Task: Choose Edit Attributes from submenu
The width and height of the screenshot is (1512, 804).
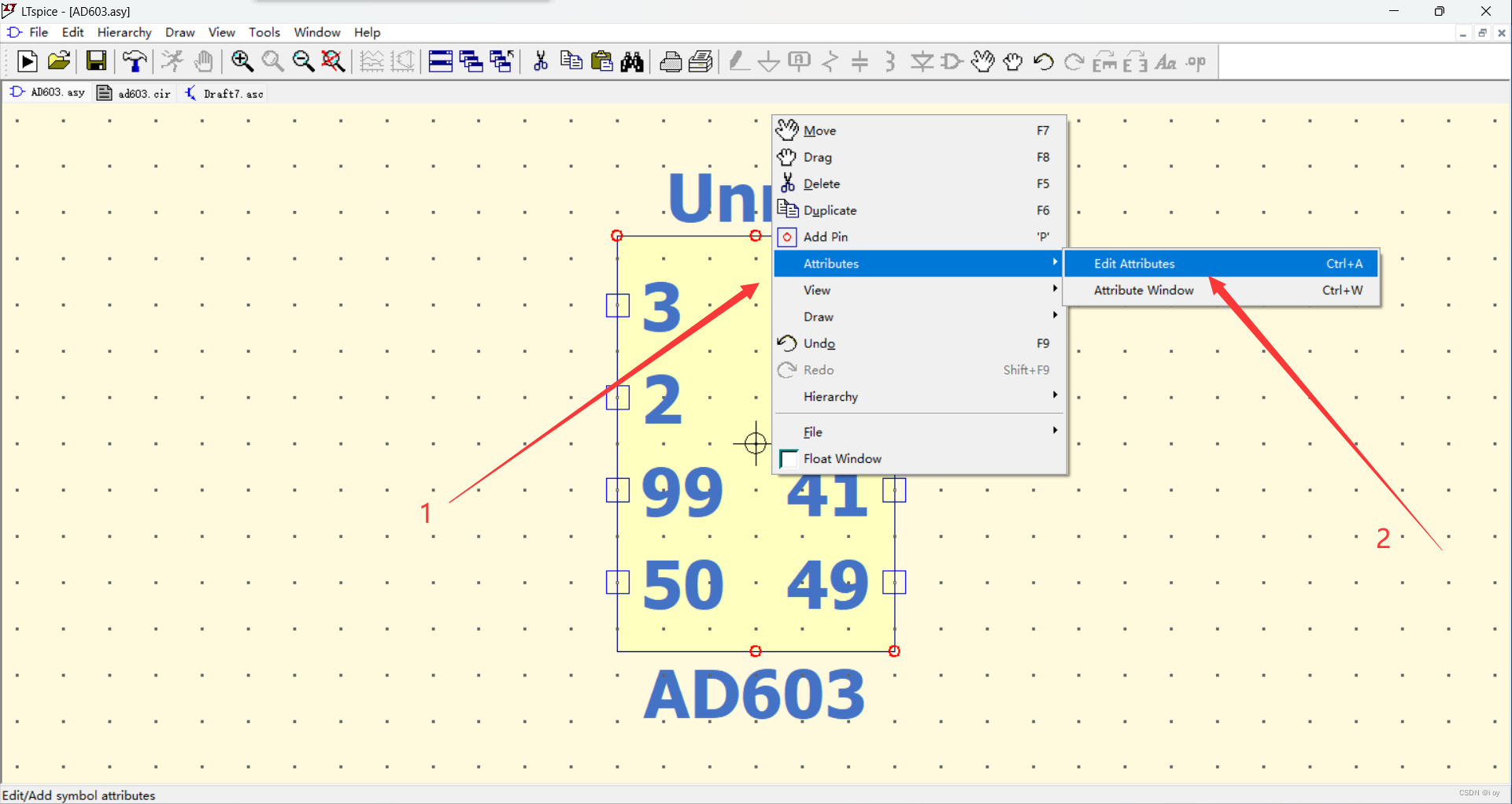Action: tap(1221, 264)
